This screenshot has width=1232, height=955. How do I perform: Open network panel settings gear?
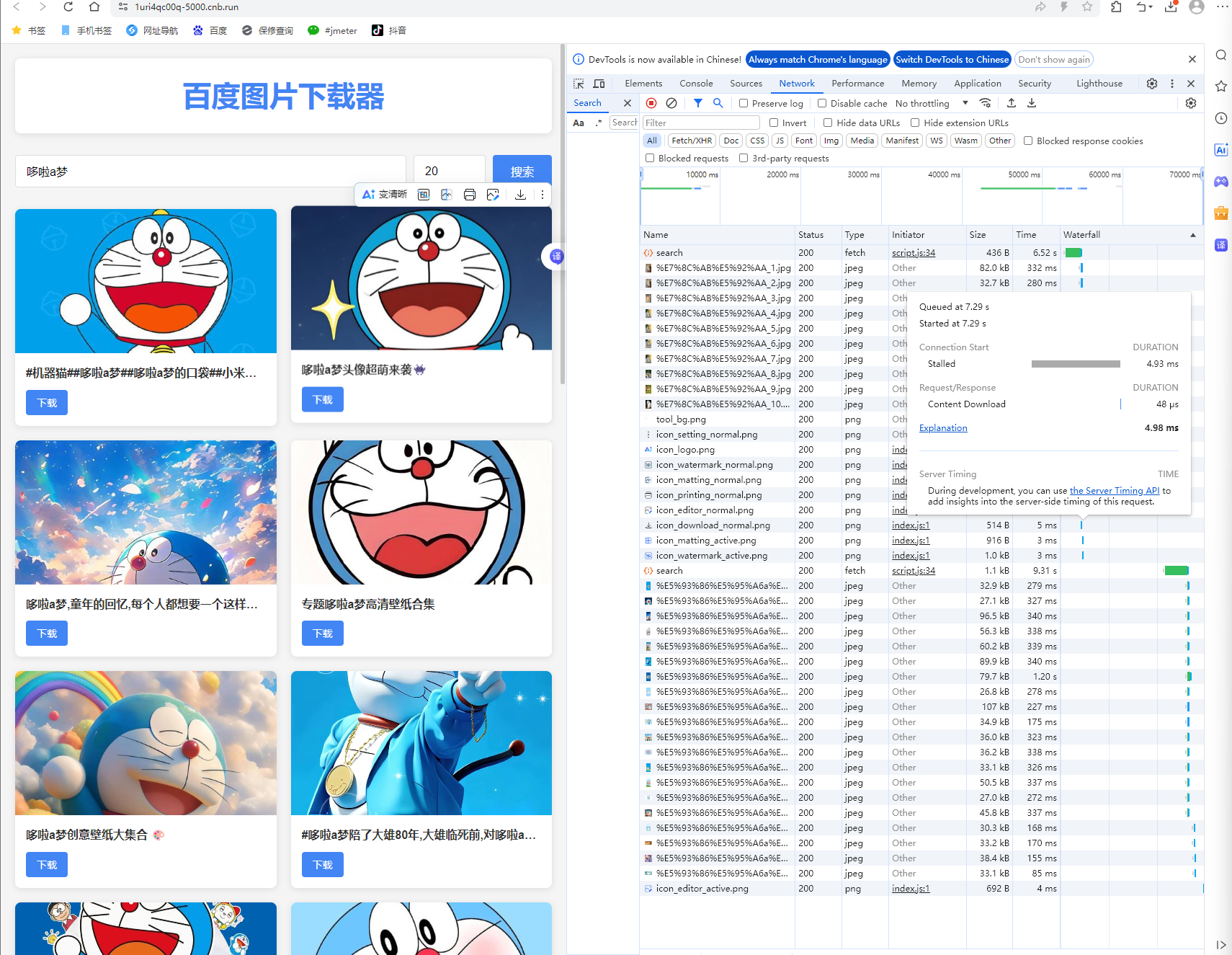[x=1191, y=103]
